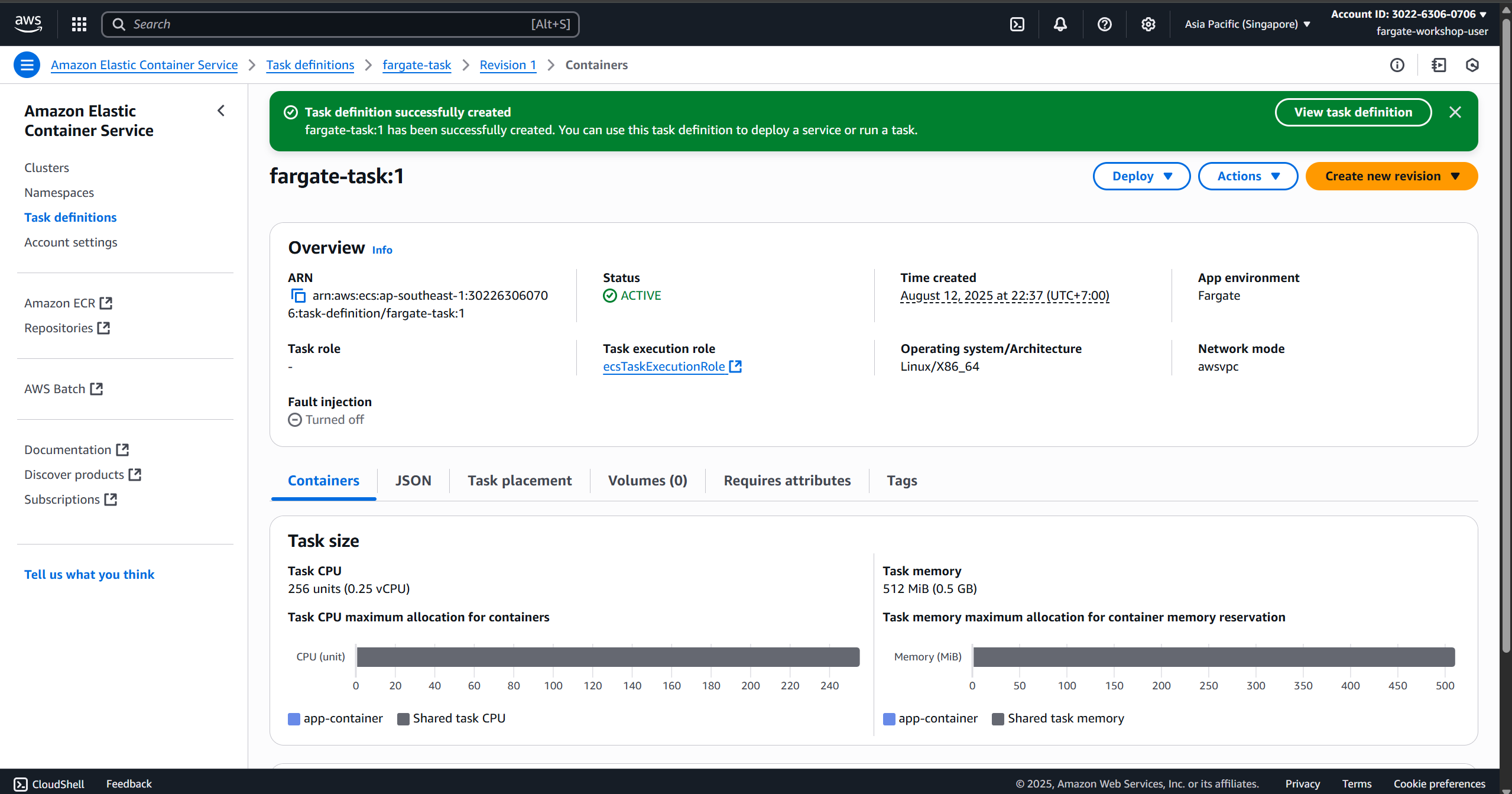Open Task definitions breadcrumb link

pos(310,65)
